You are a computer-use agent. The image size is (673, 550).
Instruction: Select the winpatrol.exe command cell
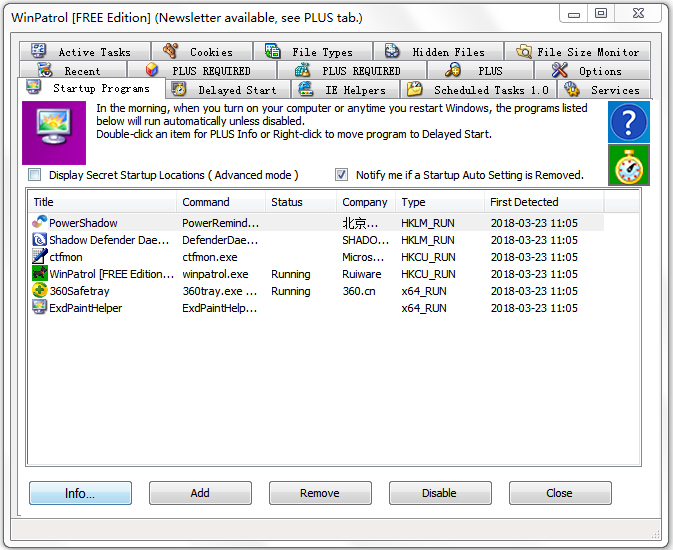215,274
